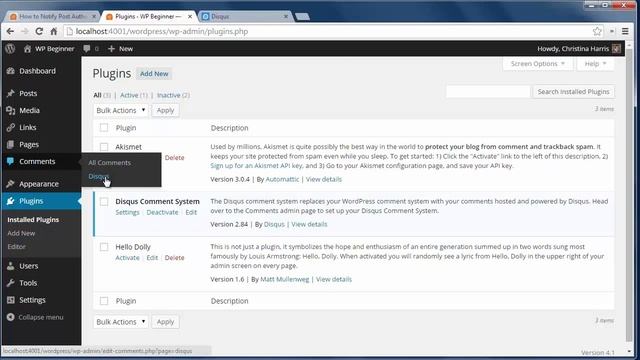The width and height of the screenshot is (640, 360).
Task: Filter plugins by Active
Action: pos(129,95)
